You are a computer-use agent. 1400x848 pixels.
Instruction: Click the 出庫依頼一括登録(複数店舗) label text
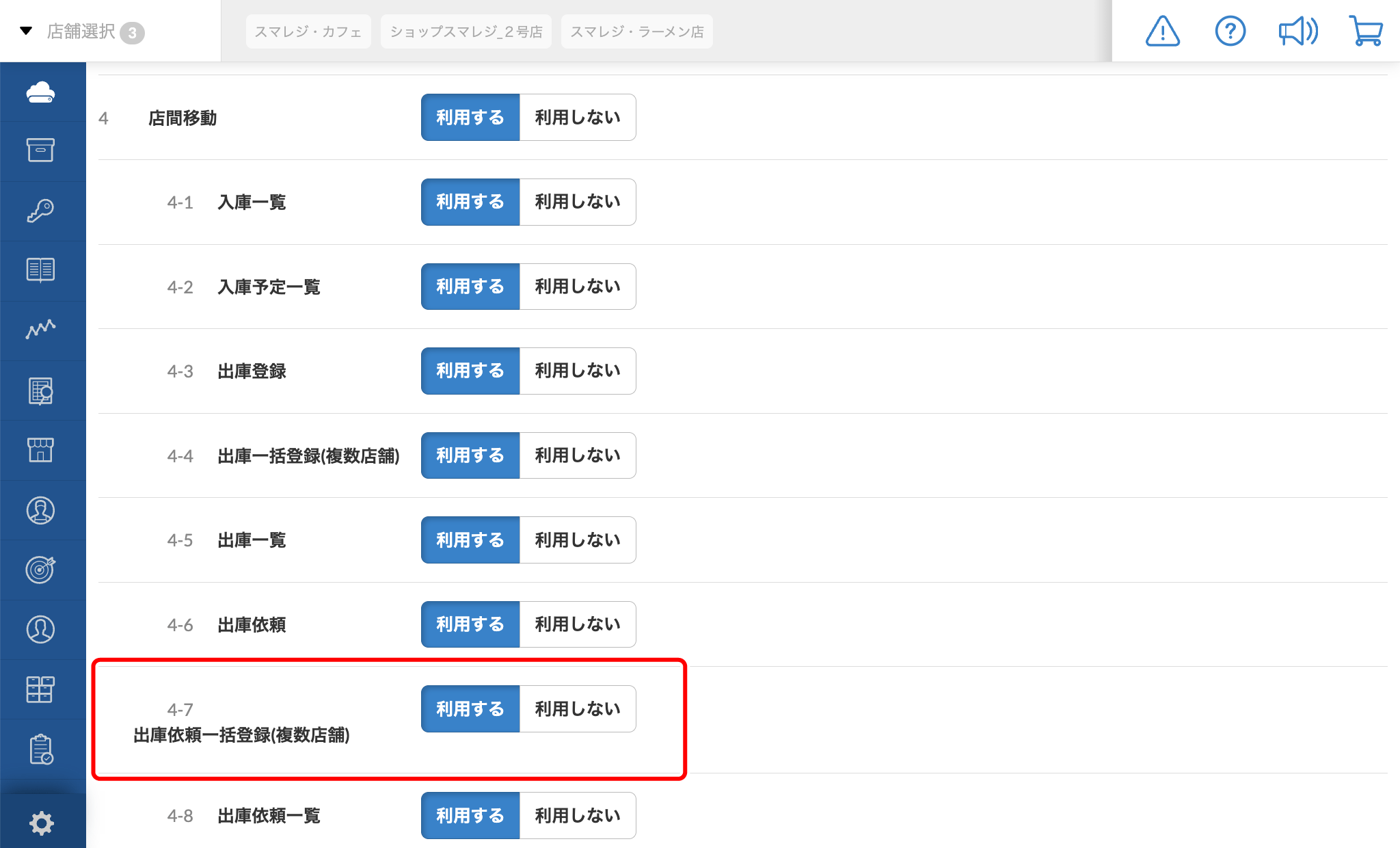(242, 735)
